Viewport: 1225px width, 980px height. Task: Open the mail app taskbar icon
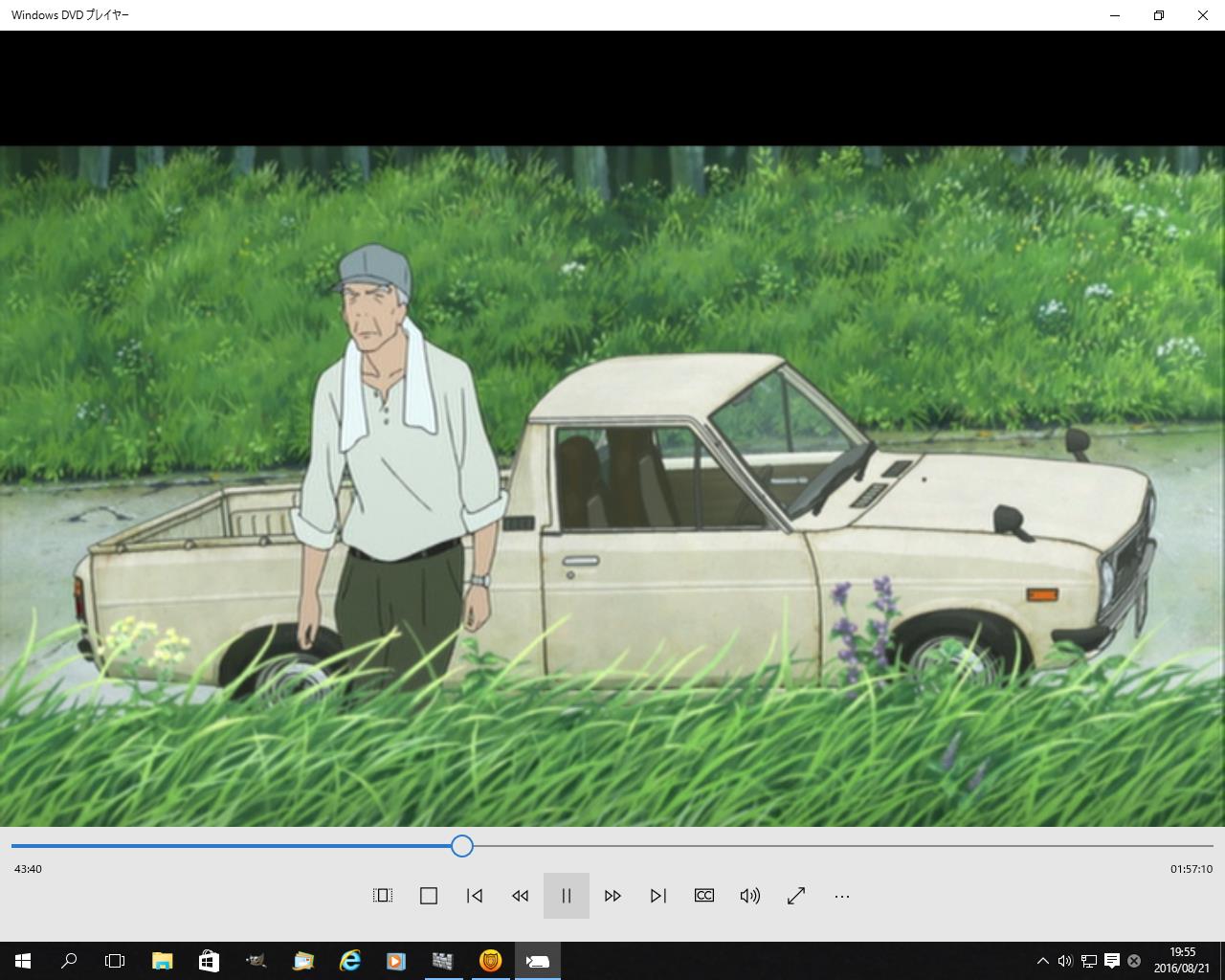tap(302, 961)
